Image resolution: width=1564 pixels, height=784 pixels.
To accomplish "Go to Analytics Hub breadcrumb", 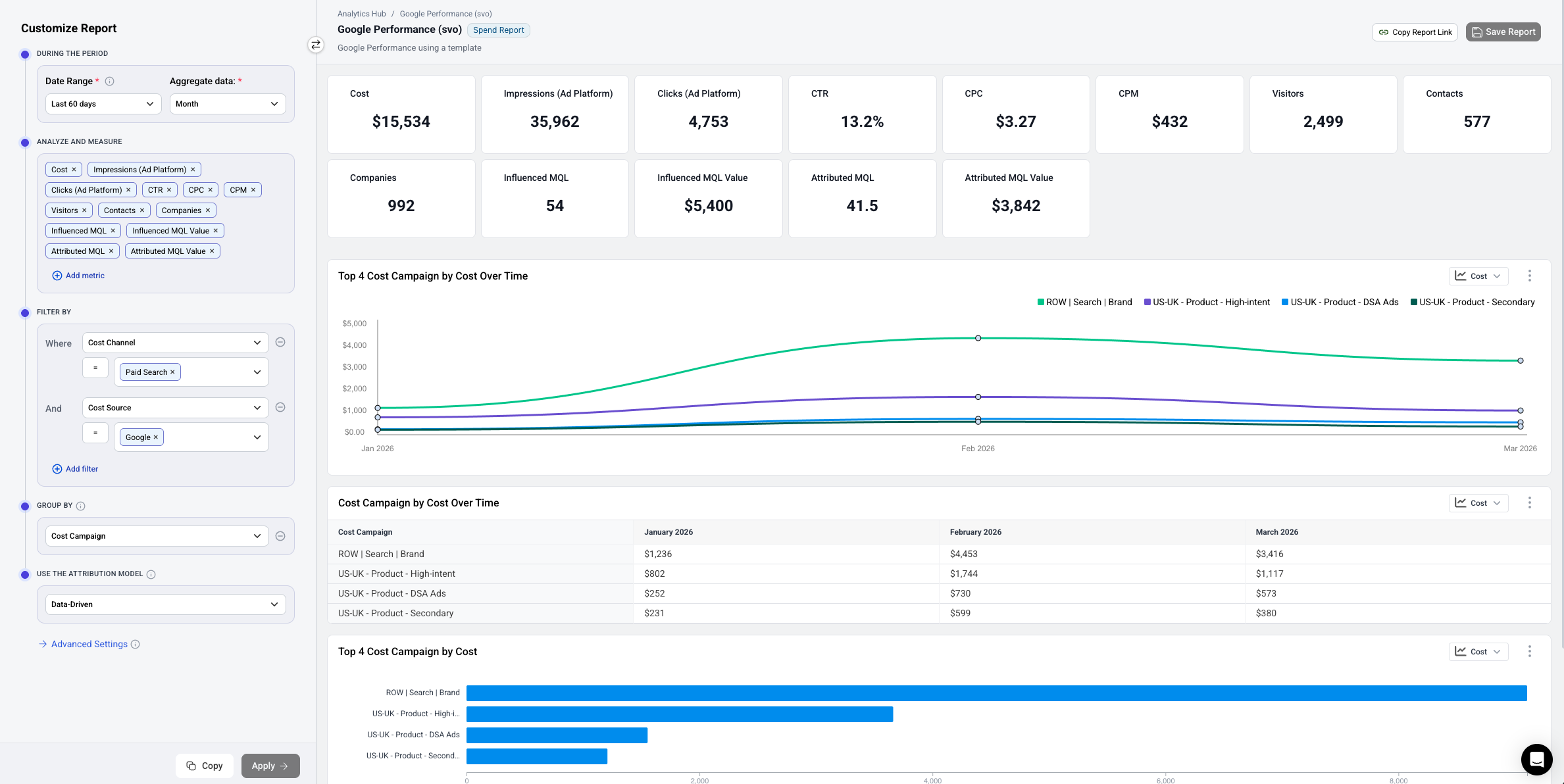I will pyautogui.click(x=361, y=14).
